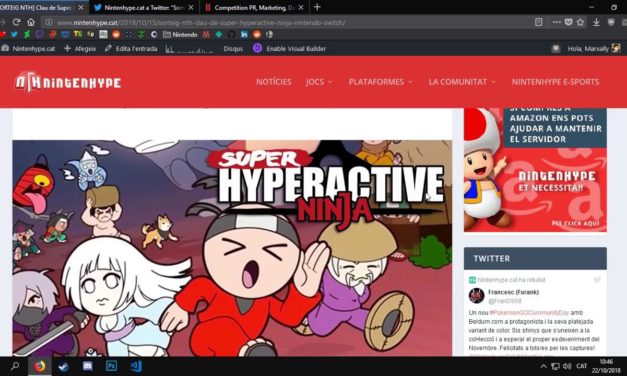Open site information icon in address bar
This screenshot has height=376, width=627.
pyautogui.click(x=49, y=22)
